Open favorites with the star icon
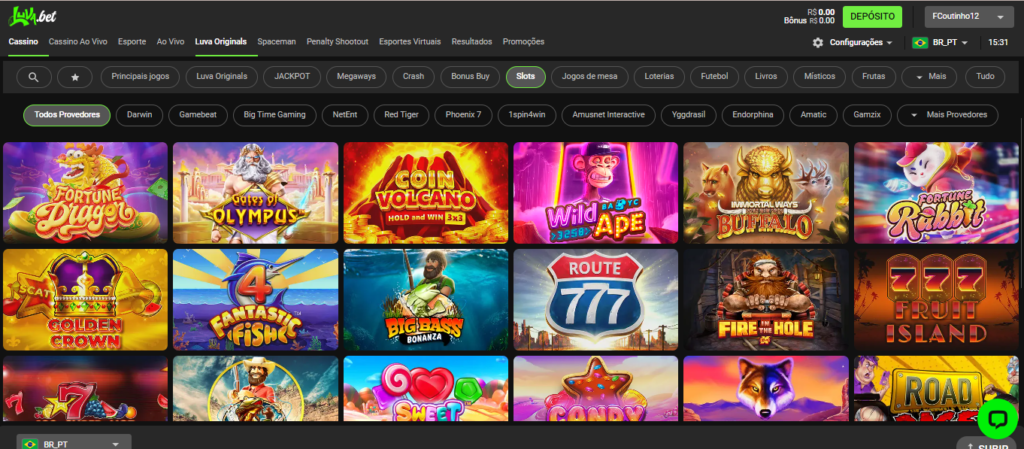The height and width of the screenshot is (449, 1024). click(75, 76)
